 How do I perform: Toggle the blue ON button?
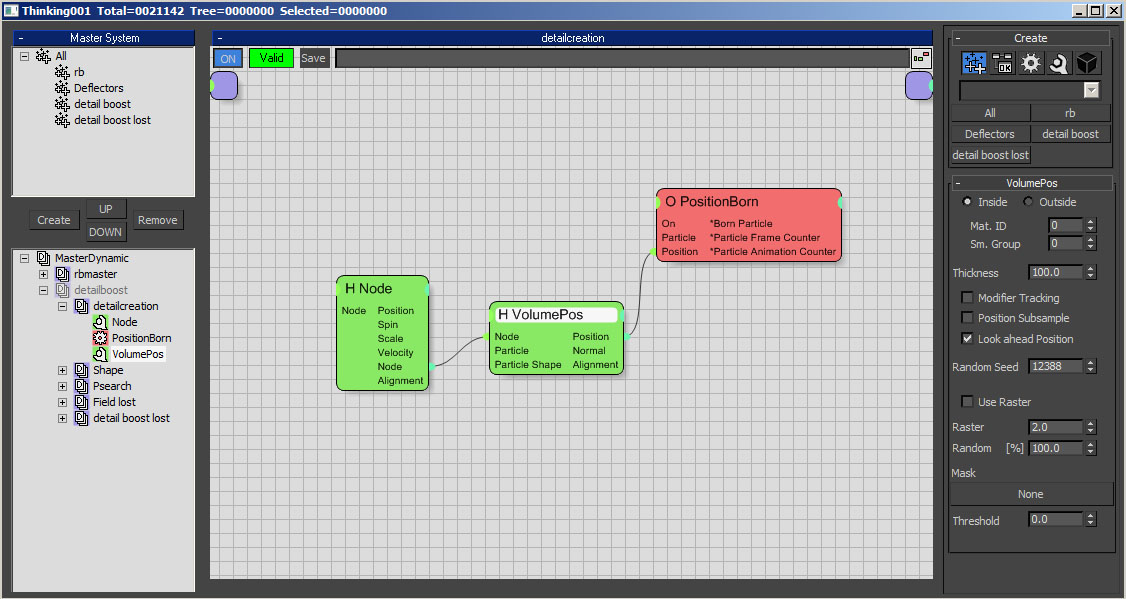(228, 59)
